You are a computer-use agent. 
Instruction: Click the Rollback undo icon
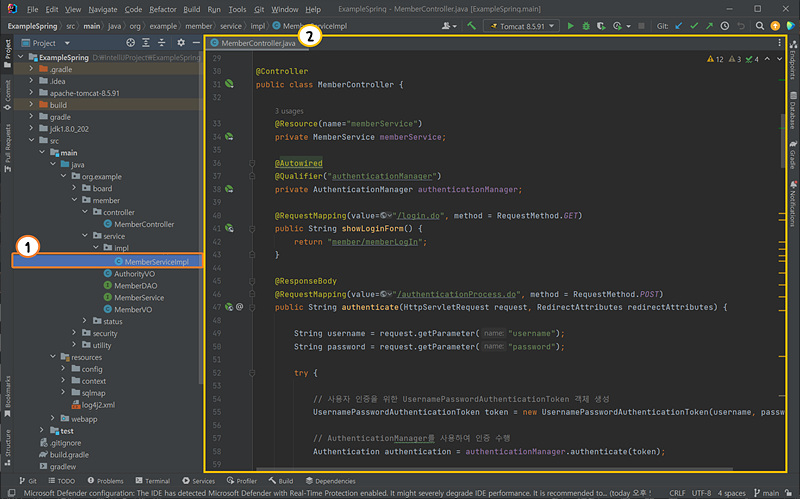coord(741,26)
